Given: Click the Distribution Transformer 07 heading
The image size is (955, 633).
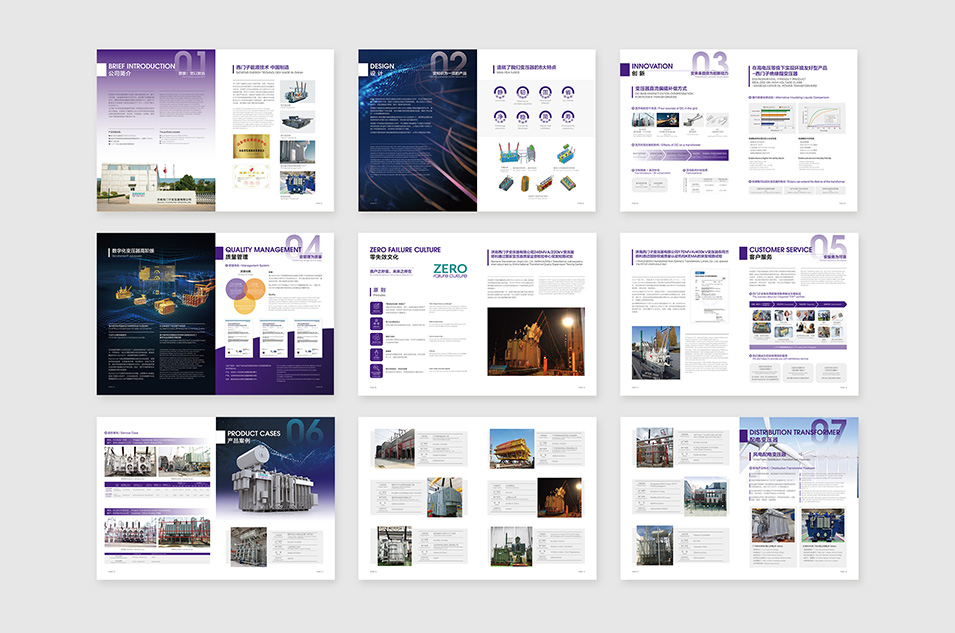Looking at the screenshot, I should coord(795,435).
